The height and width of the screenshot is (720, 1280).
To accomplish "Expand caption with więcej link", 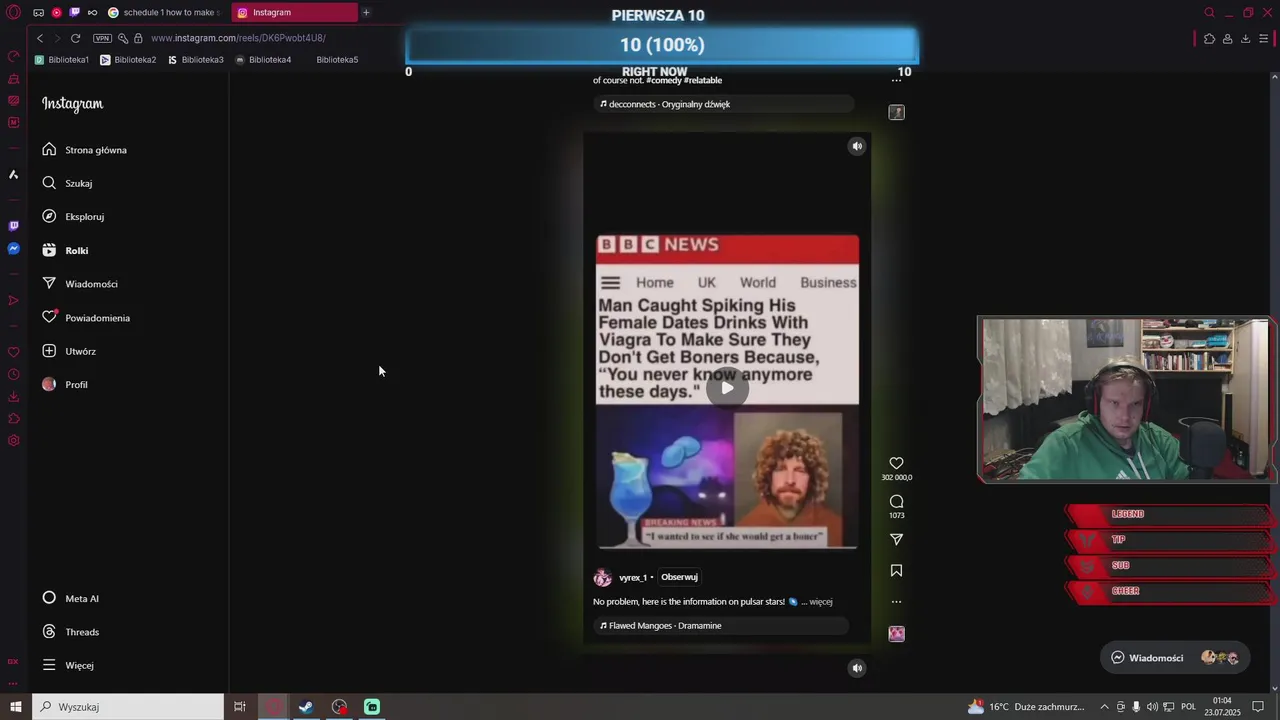I will point(820,602).
